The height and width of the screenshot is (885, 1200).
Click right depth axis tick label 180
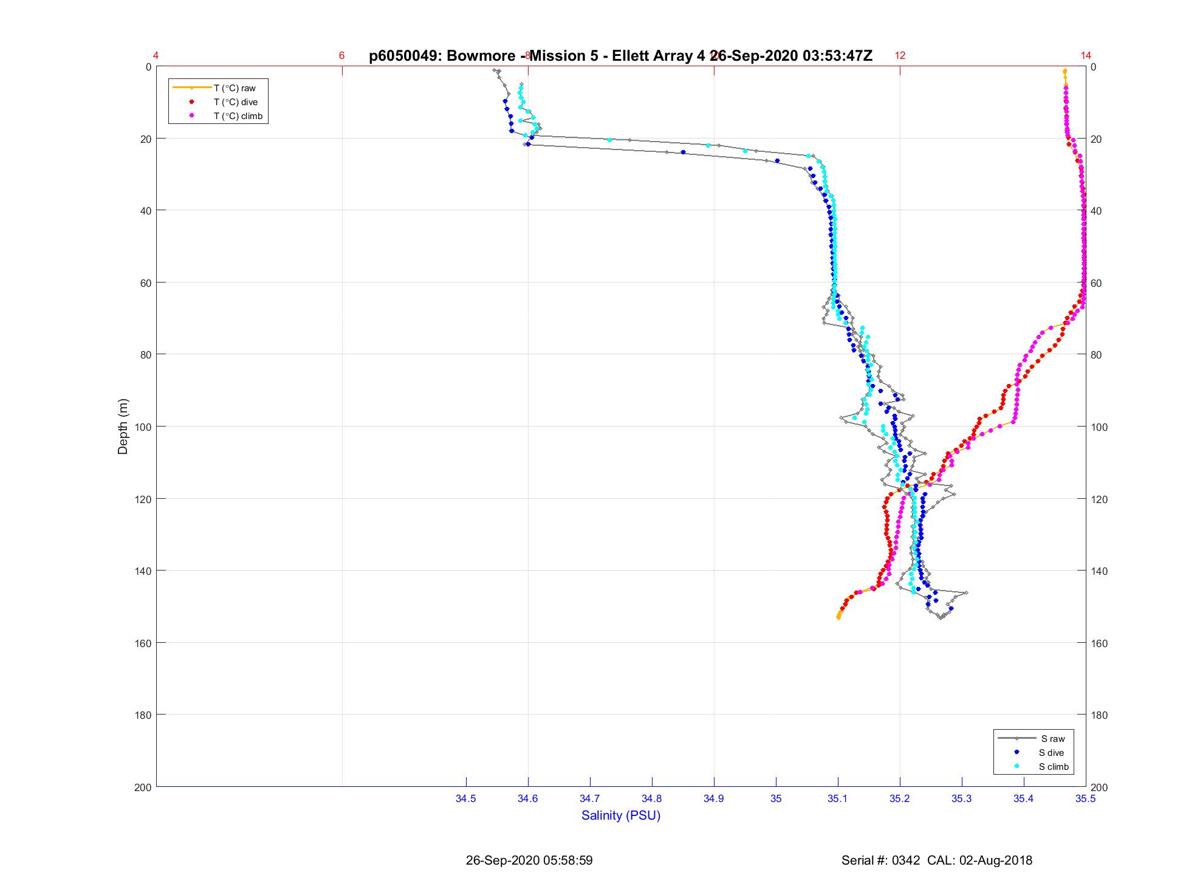1100,715
